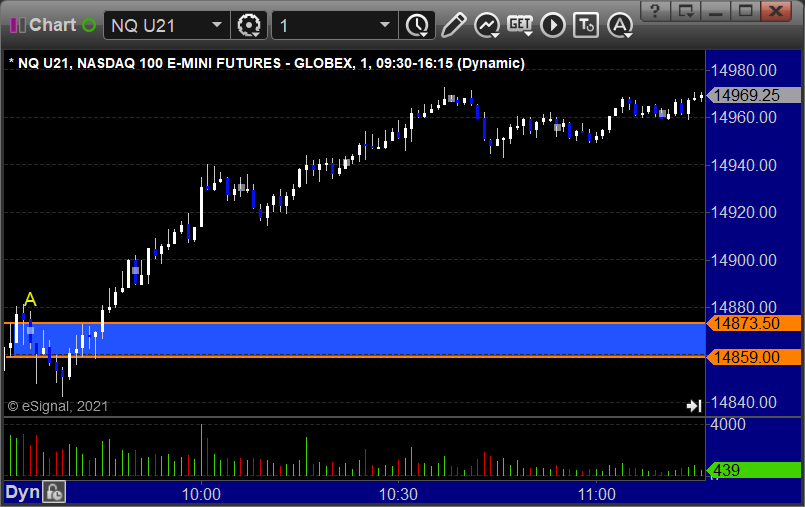This screenshot has height=507, width=805.
Task: Click the 14840.00 price axis label
Action: [x=743, y=402]
